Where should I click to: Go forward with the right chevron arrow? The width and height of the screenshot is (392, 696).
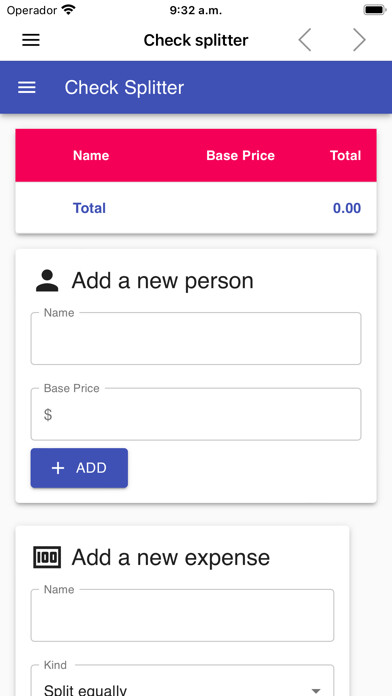359,40
